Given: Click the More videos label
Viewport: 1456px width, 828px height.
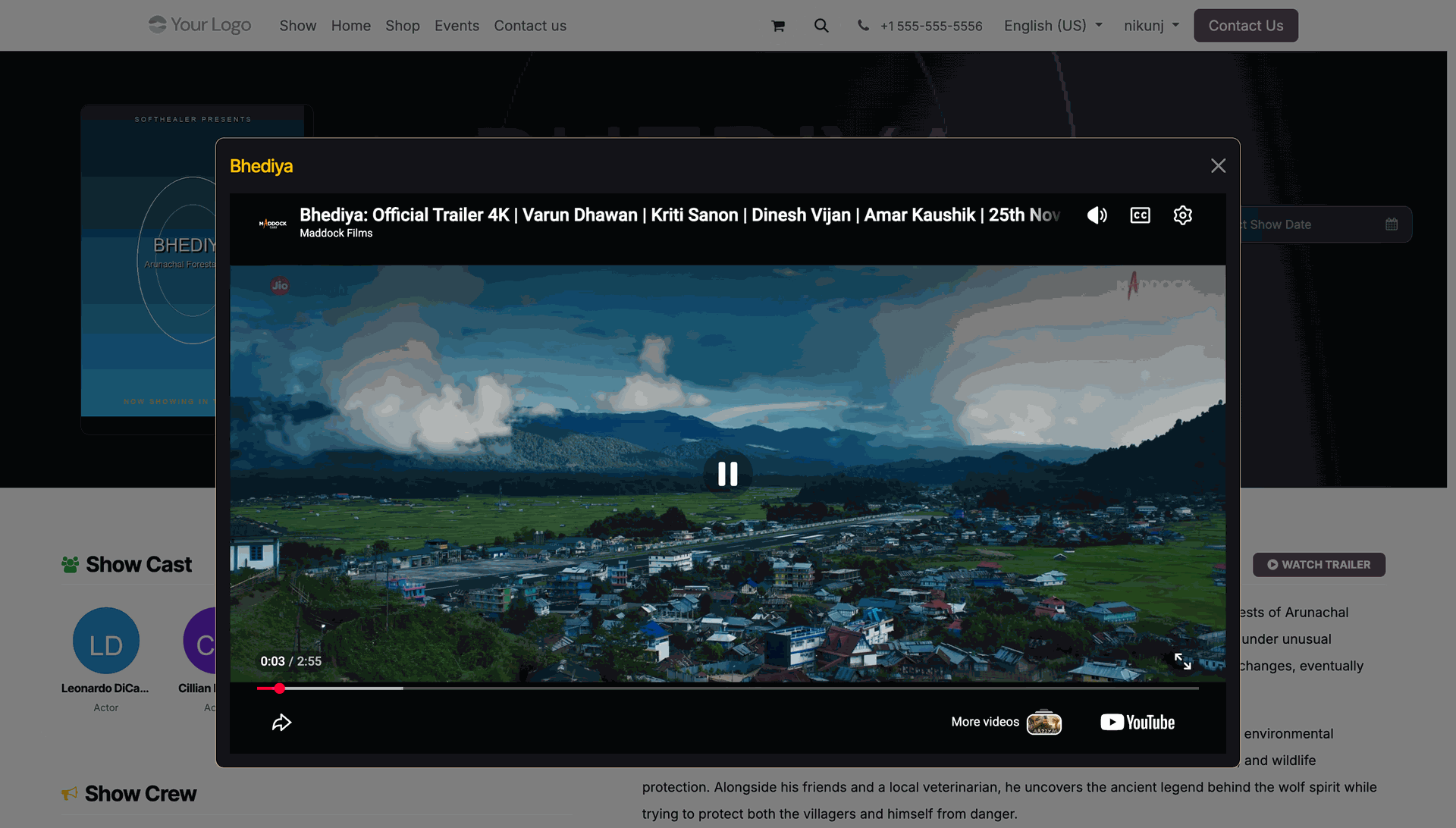Looking at the screenshot, I should 985,722.
